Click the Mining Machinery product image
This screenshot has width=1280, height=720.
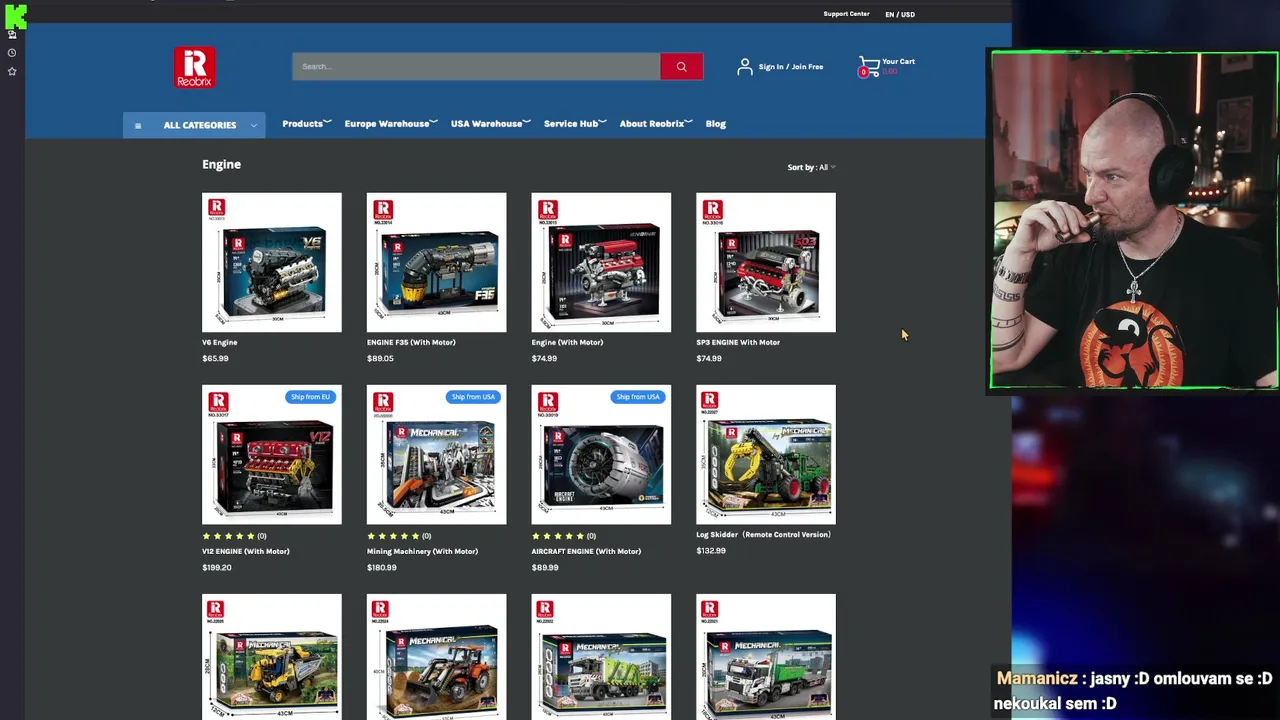tap(436, 454)
